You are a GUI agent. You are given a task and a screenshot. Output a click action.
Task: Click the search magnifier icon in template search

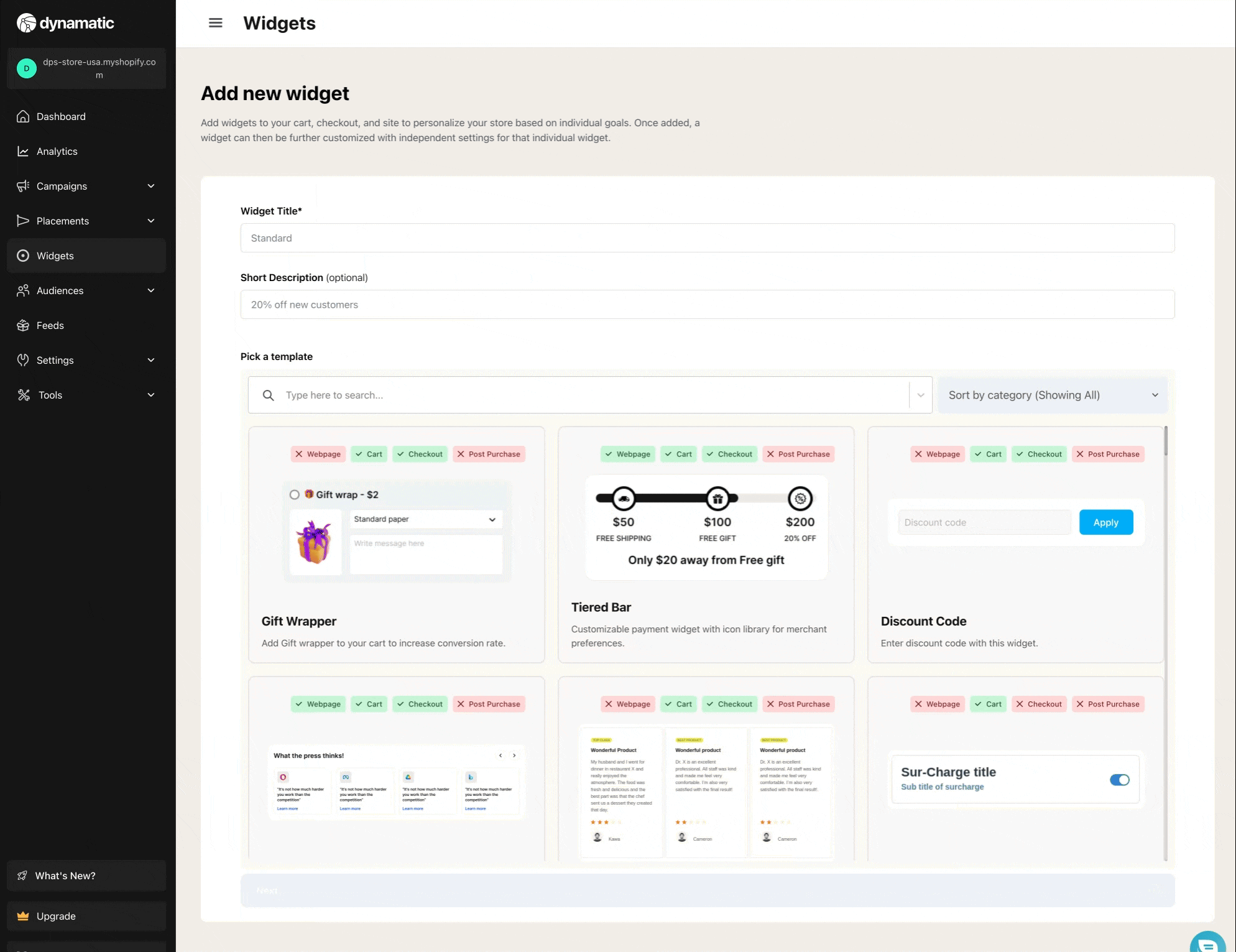[x=268, y=395]
